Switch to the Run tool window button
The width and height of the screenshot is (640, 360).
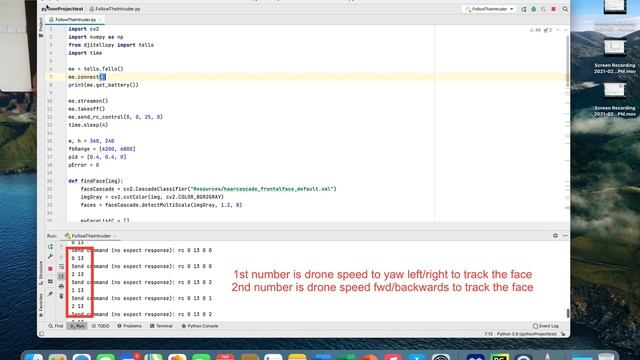point(77,326)
